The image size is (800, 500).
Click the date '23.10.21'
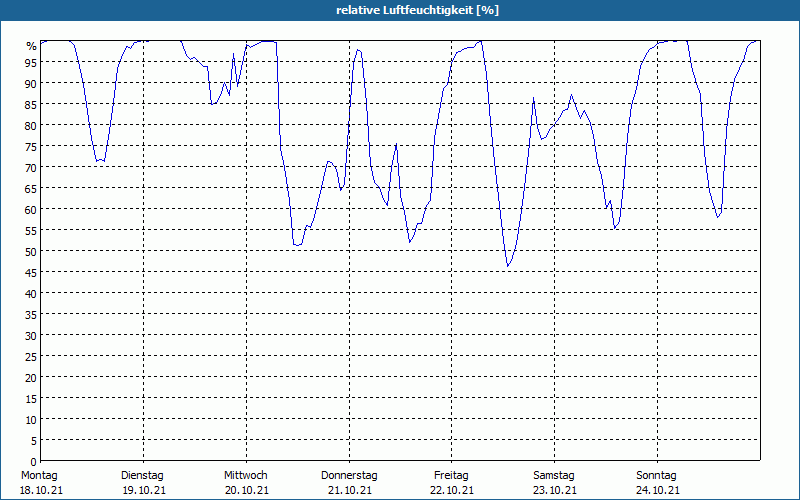[555, 491]
